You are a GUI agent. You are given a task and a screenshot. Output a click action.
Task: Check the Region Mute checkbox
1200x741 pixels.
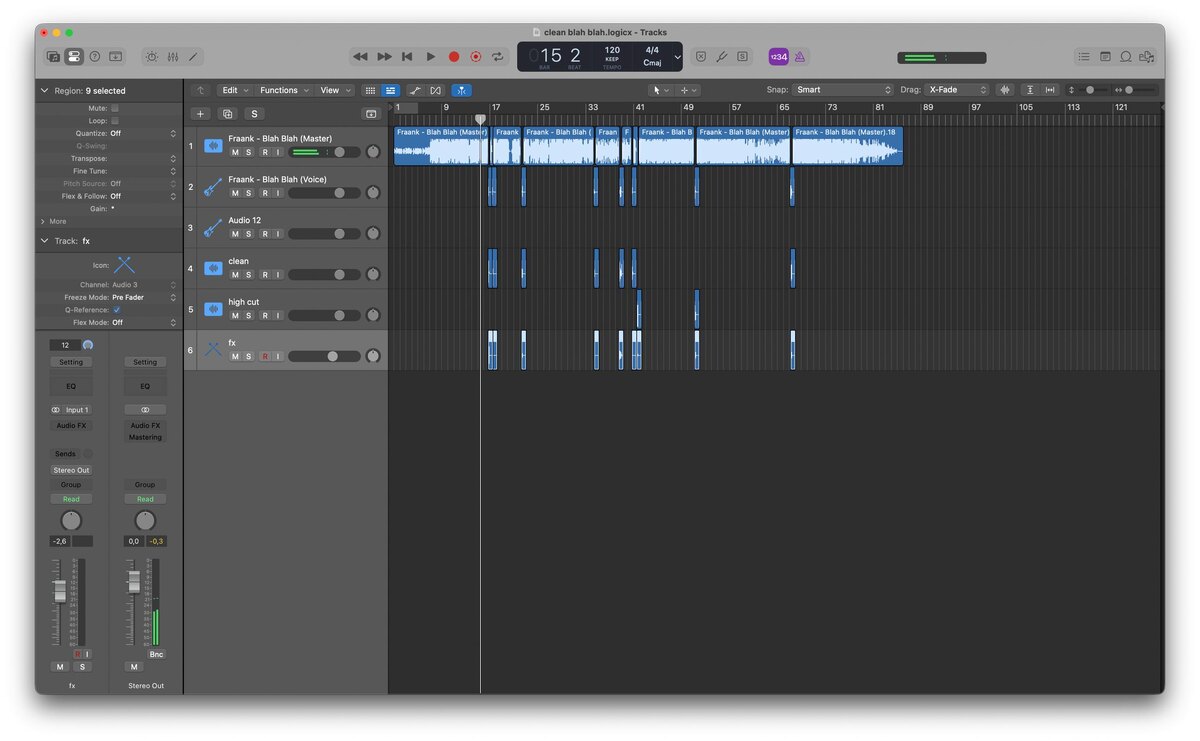(x=115, y=108)
